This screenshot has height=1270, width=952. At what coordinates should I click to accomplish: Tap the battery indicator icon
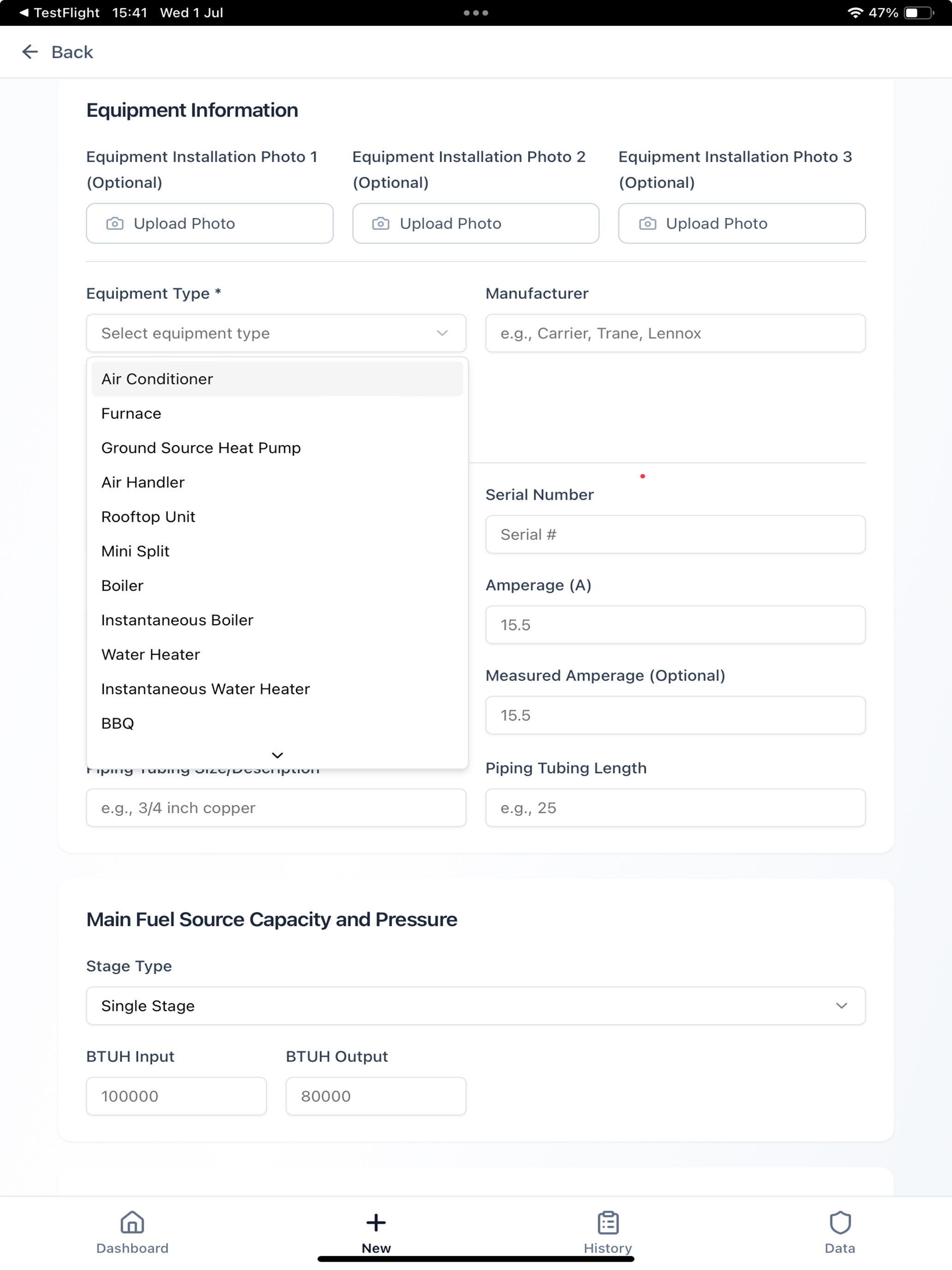[919, 12]
